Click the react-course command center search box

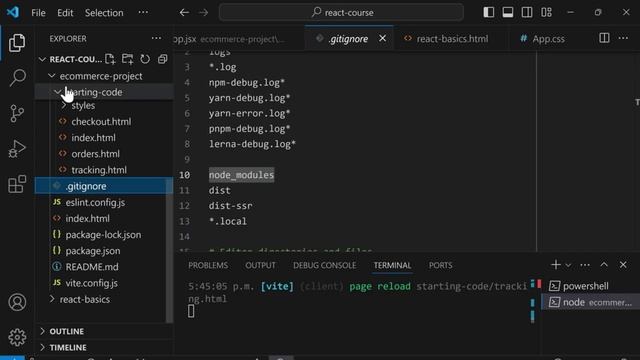click(341, 12)
